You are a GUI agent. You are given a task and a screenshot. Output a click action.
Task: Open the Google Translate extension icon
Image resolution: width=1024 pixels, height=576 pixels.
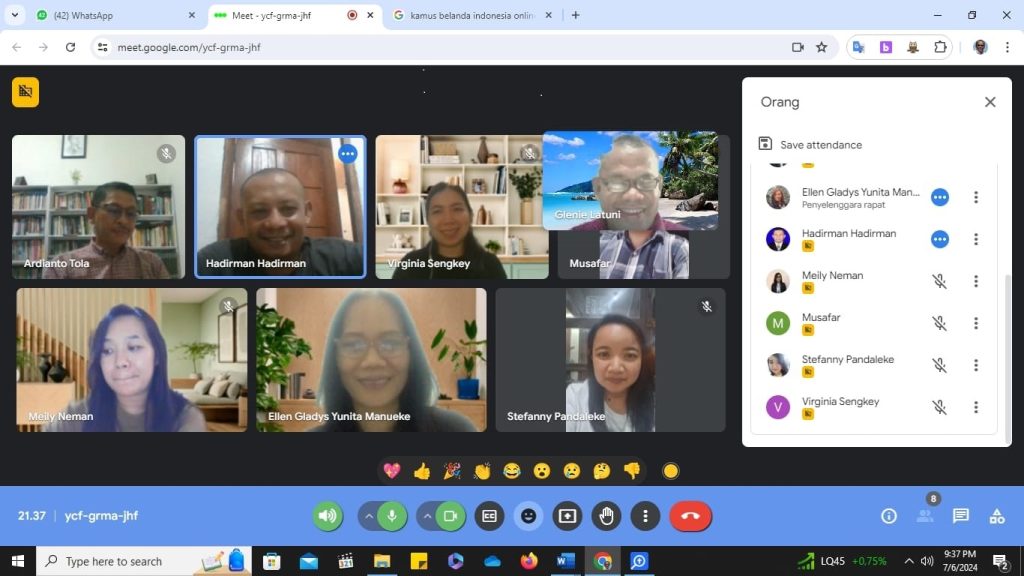pos(859,47)
